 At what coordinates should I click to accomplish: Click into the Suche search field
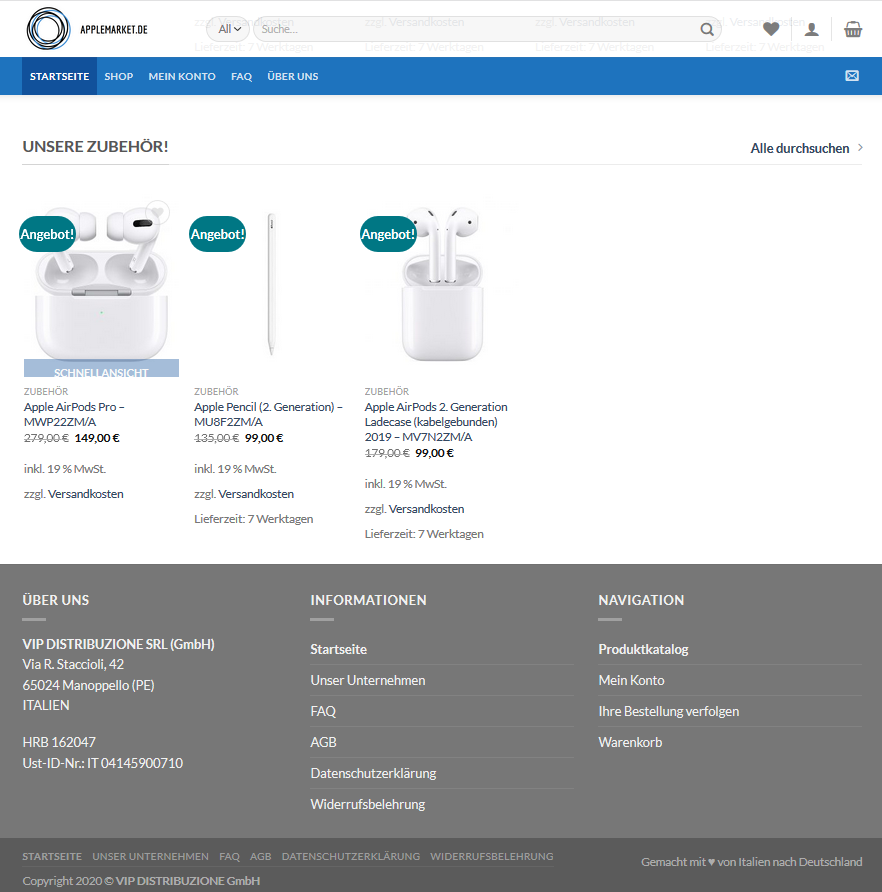(x=475, y=29)
